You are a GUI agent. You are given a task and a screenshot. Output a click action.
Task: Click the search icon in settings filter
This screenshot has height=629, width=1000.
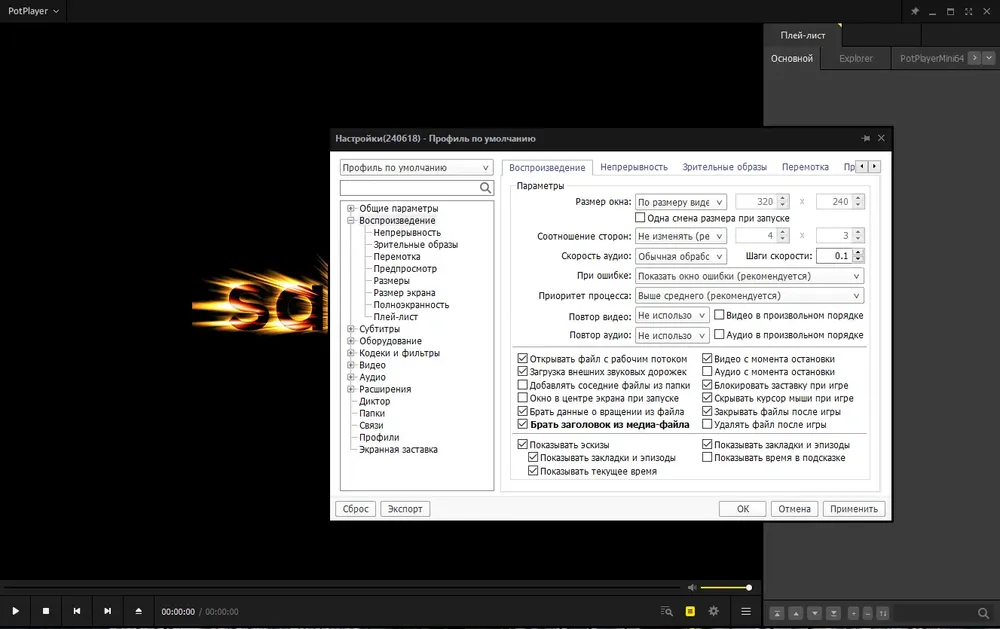[485, 188]
